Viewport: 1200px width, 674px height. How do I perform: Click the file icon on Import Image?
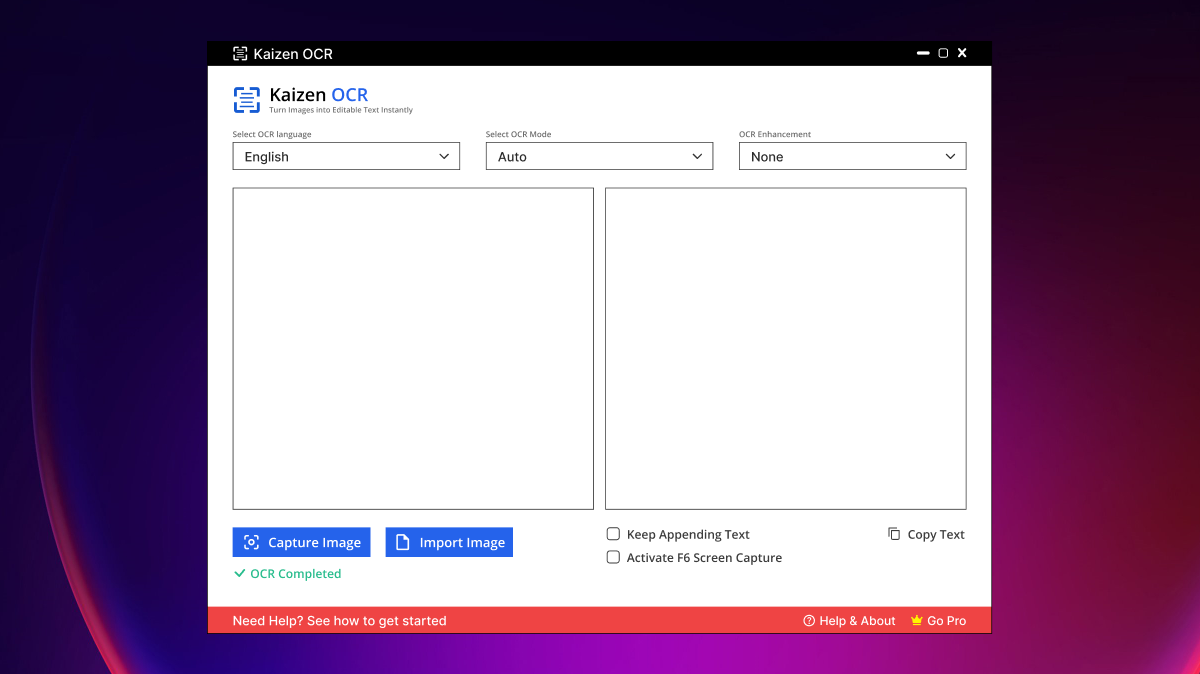[403, 543]
